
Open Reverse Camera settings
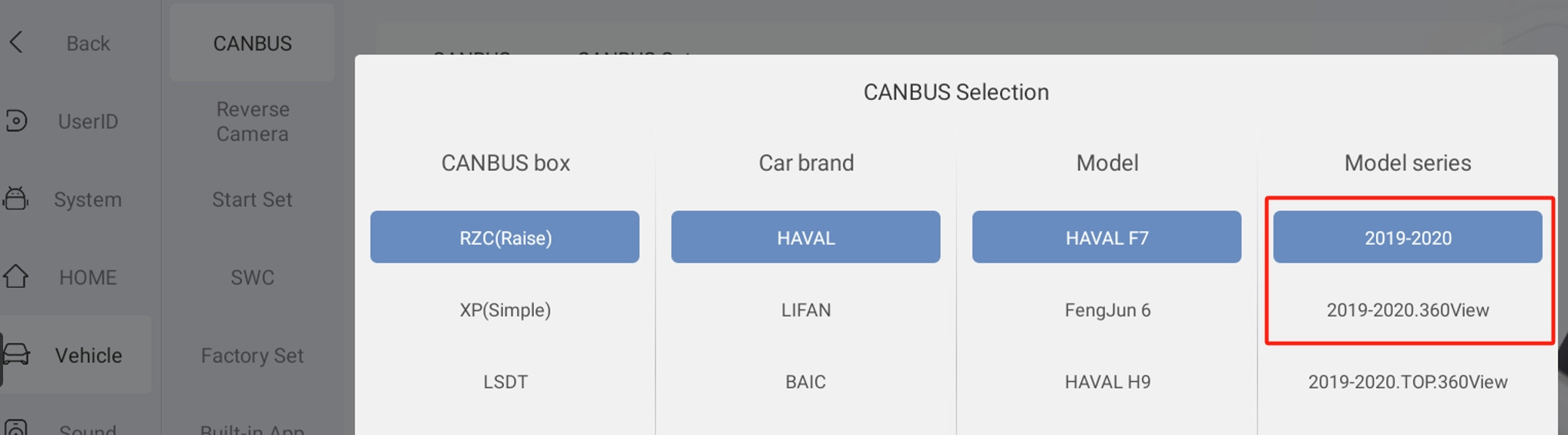tap(252, 122)
